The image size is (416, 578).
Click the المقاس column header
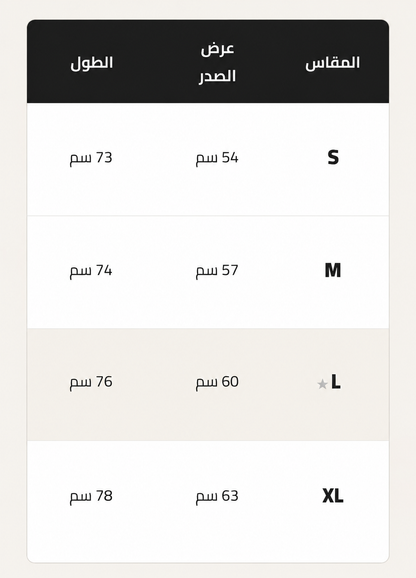tap(333, 63)
